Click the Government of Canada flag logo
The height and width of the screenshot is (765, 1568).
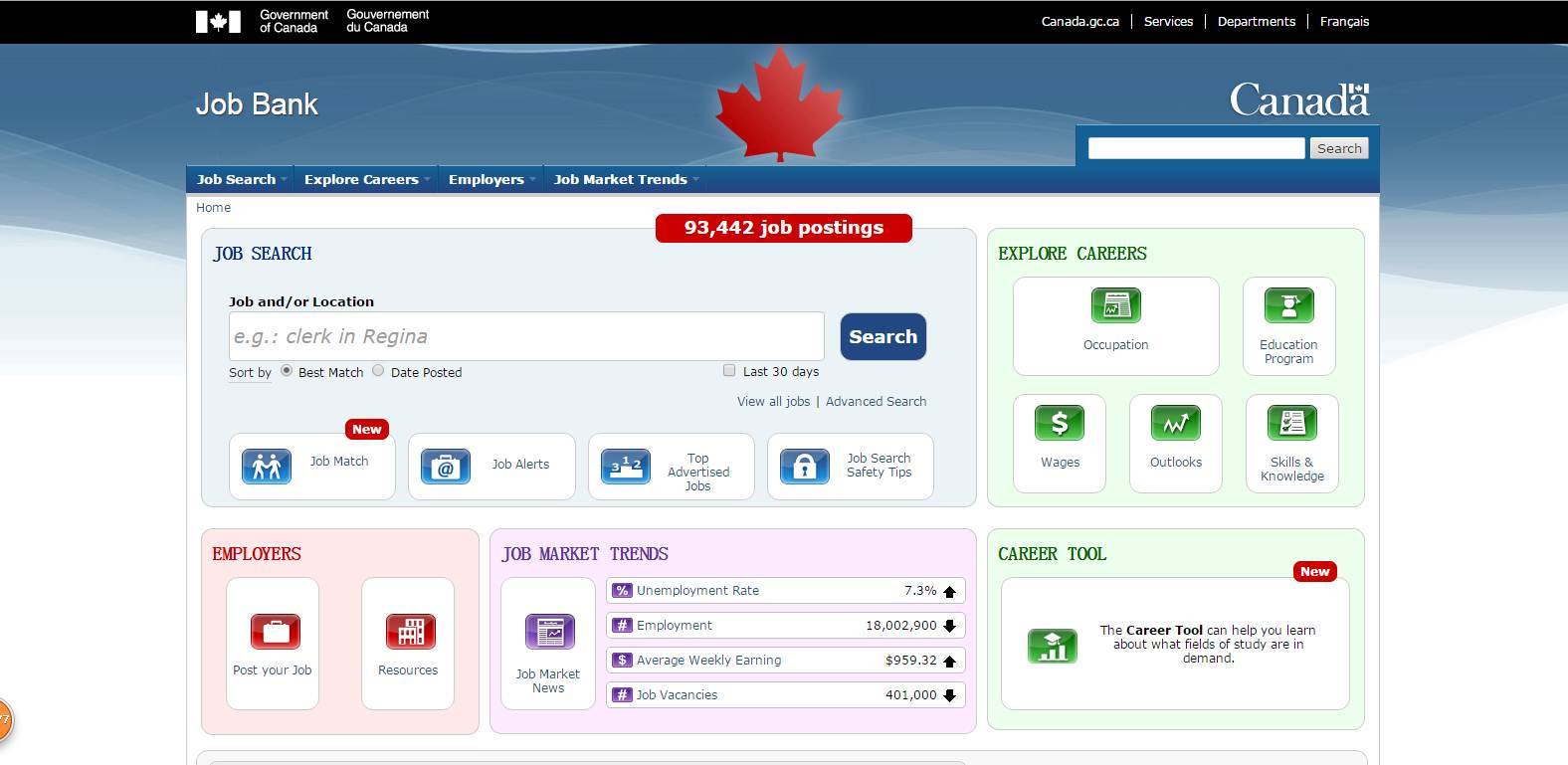(x=218, y=21)
